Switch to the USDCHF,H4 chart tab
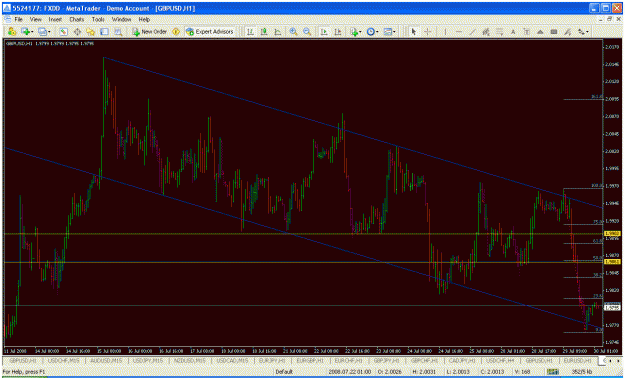Image resolution: width=625 pixels, height=378 pixels. click(500, 360)
